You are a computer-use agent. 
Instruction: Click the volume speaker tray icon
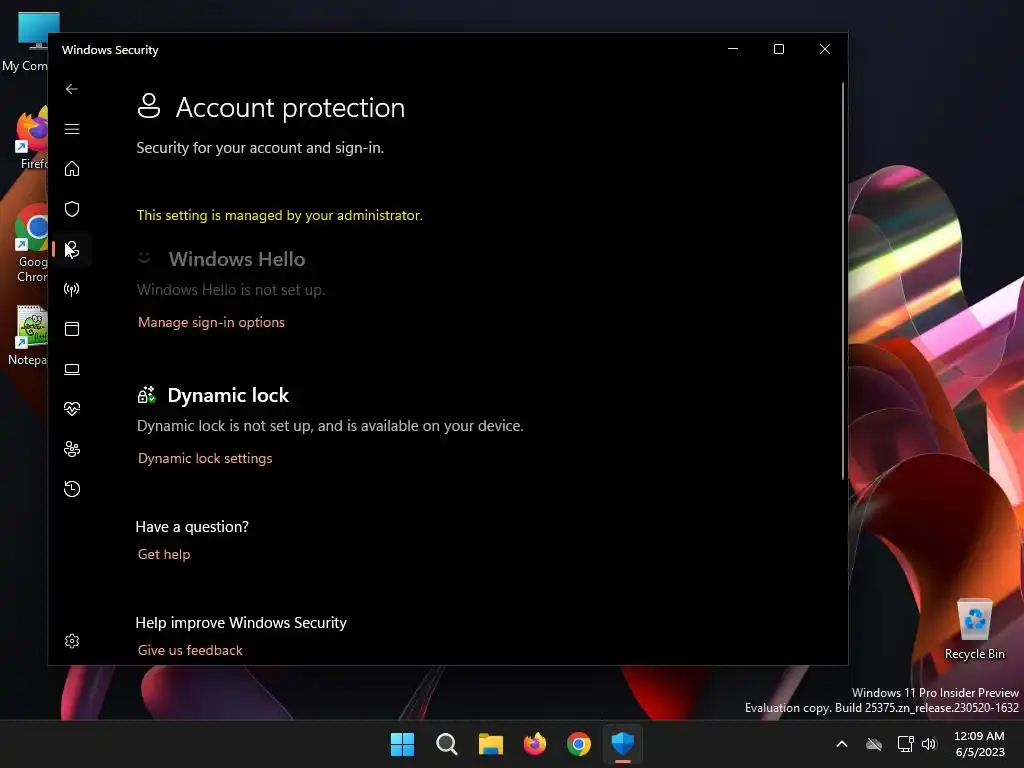929,744
